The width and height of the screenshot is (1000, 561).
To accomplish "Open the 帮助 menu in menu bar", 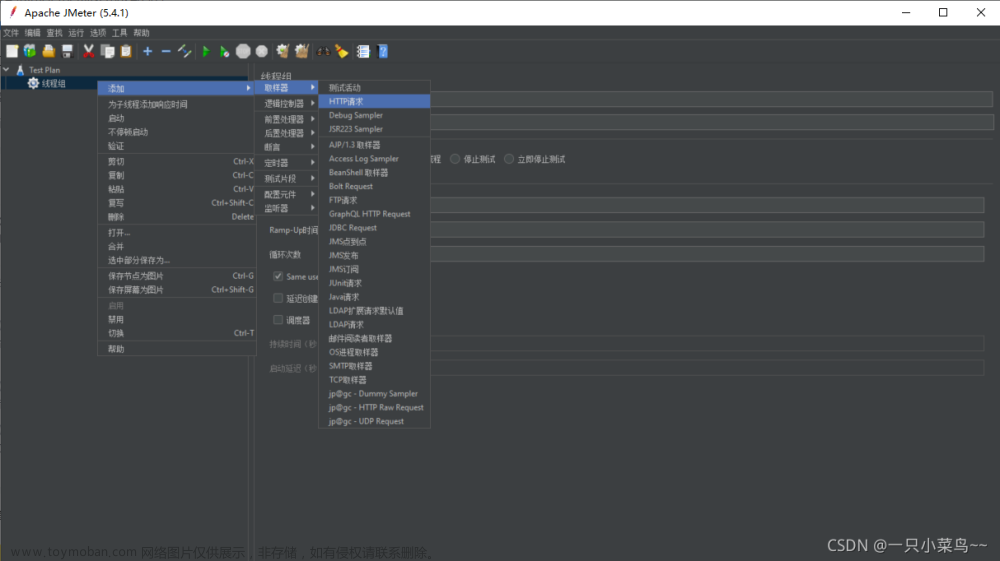I will click(x=141, y=33).
